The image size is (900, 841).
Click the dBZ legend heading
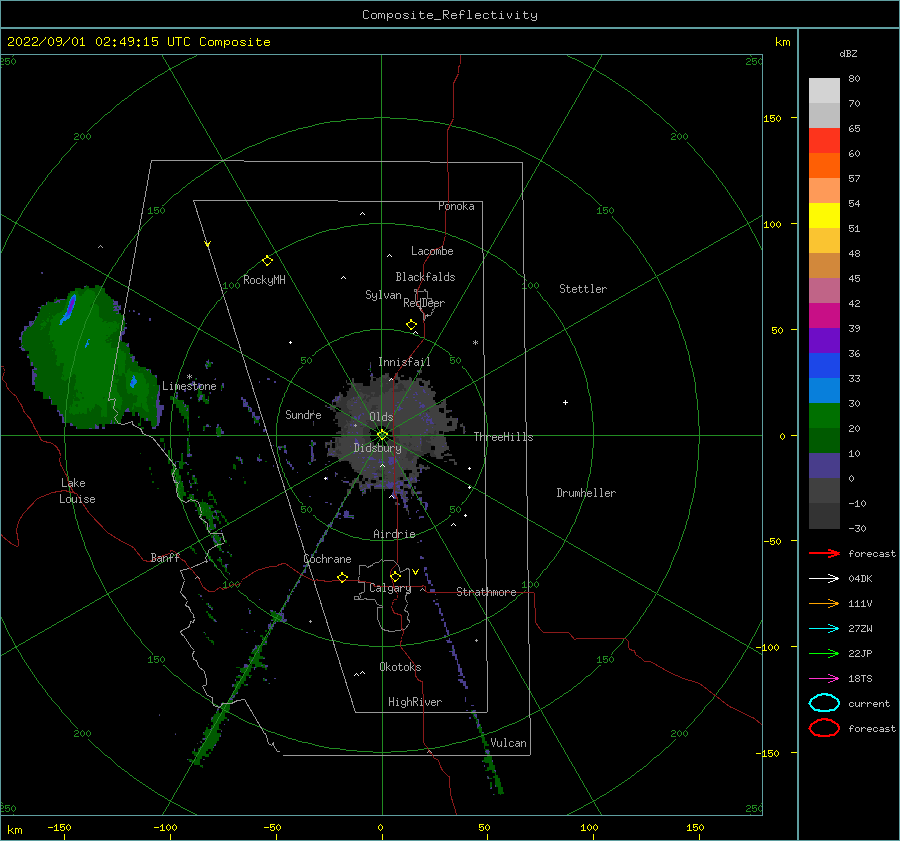[848, 53]
